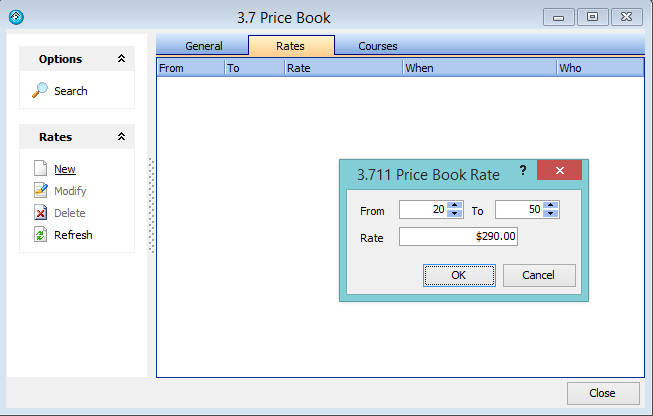Collapse the Rates panel
Screen dimensions: 653x416
(x=121, y=137)
